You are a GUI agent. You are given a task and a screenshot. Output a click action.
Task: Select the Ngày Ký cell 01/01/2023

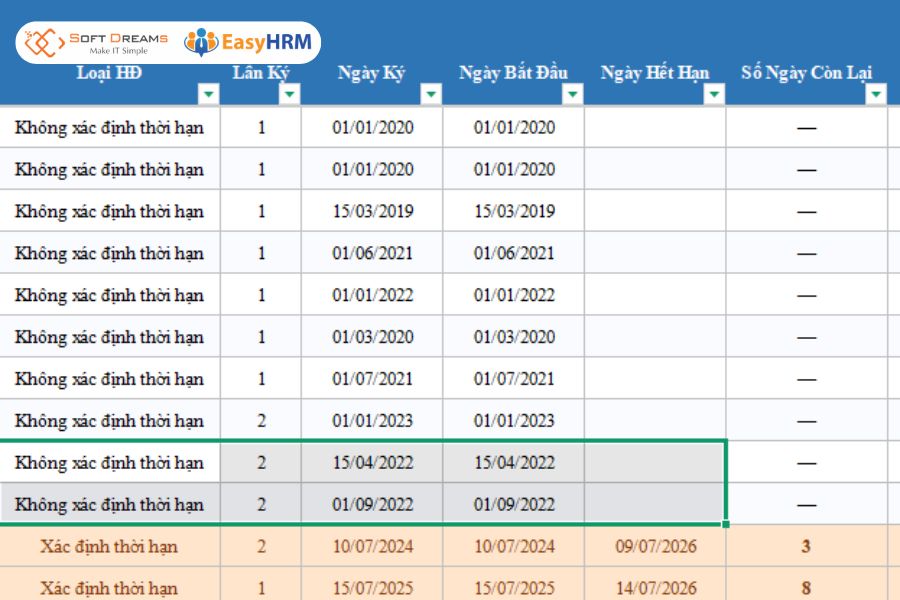[373, 420]
